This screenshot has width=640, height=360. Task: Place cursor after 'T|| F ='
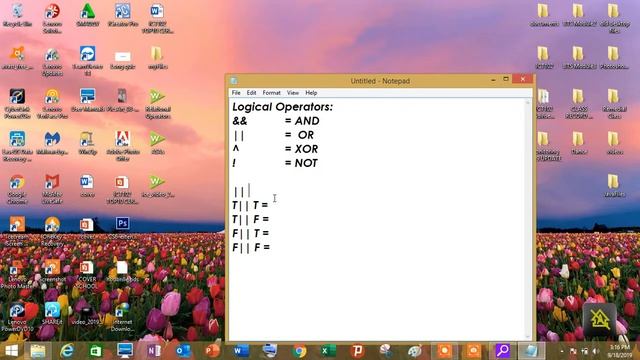[x=270, y=220]
